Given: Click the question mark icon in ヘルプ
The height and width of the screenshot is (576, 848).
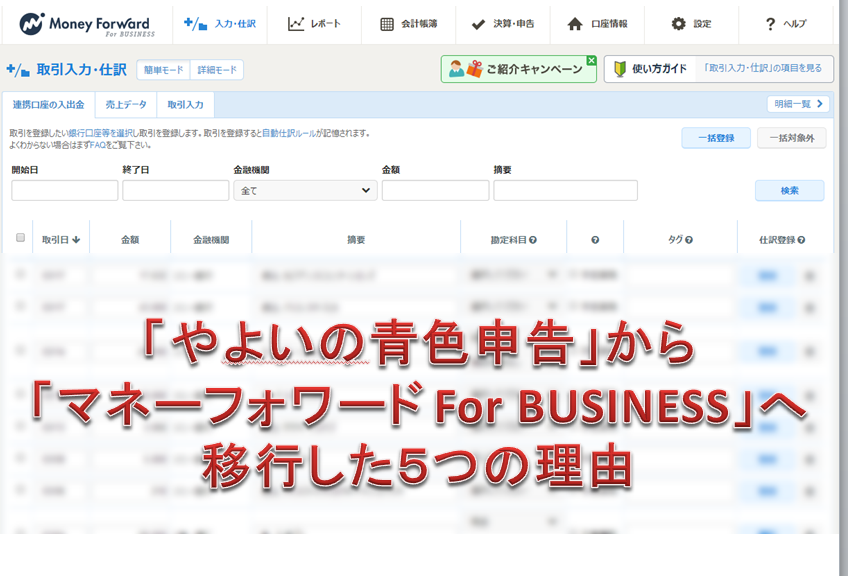Looking at the screenshot, I should [770, 24].
